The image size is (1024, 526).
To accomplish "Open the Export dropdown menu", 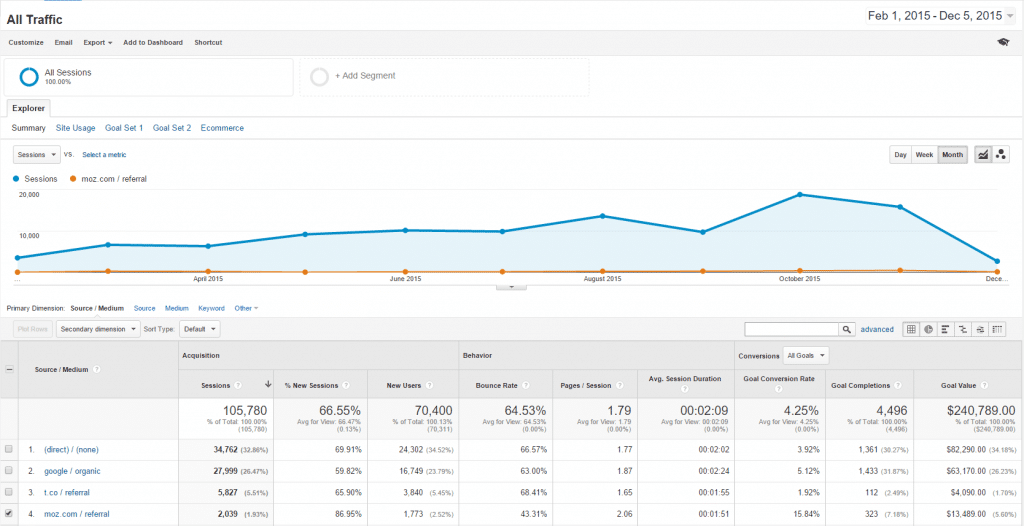I will pos(97,42).
